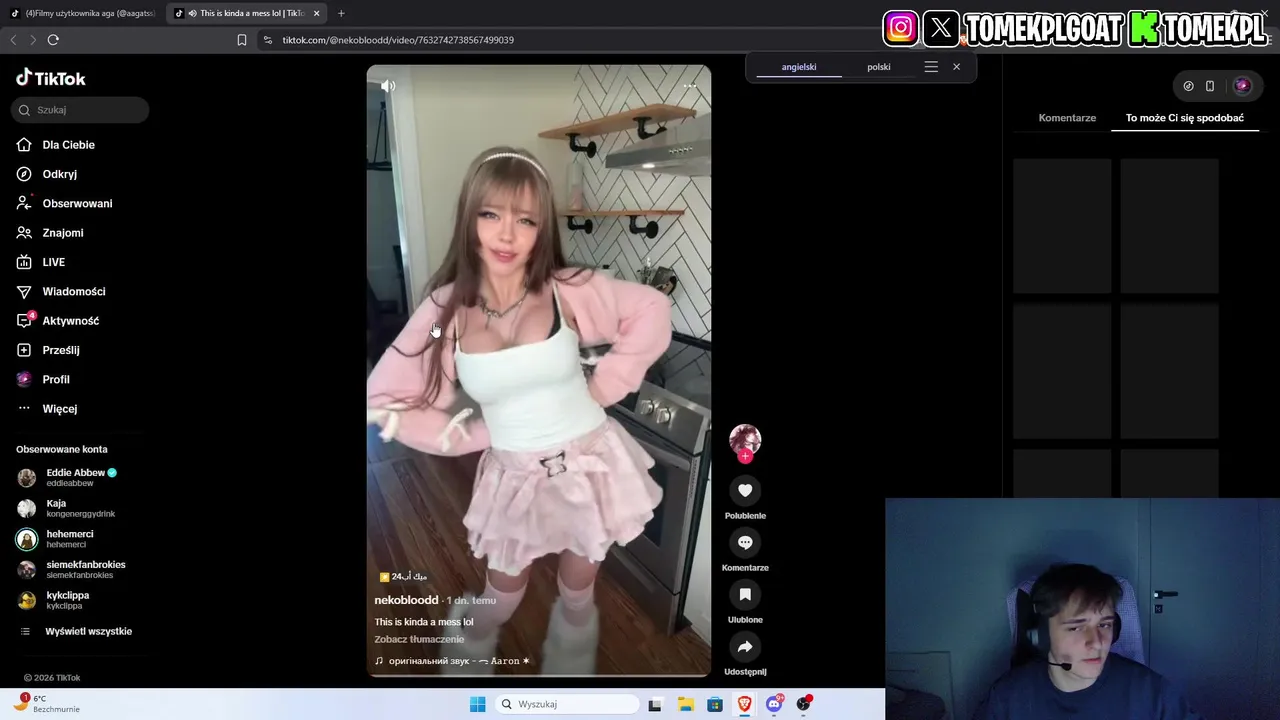Expand Wyświetl wszystkie followed accounts
This screenshot has width=1280, height=720.
pyautogui.click(x=76, y=632)
